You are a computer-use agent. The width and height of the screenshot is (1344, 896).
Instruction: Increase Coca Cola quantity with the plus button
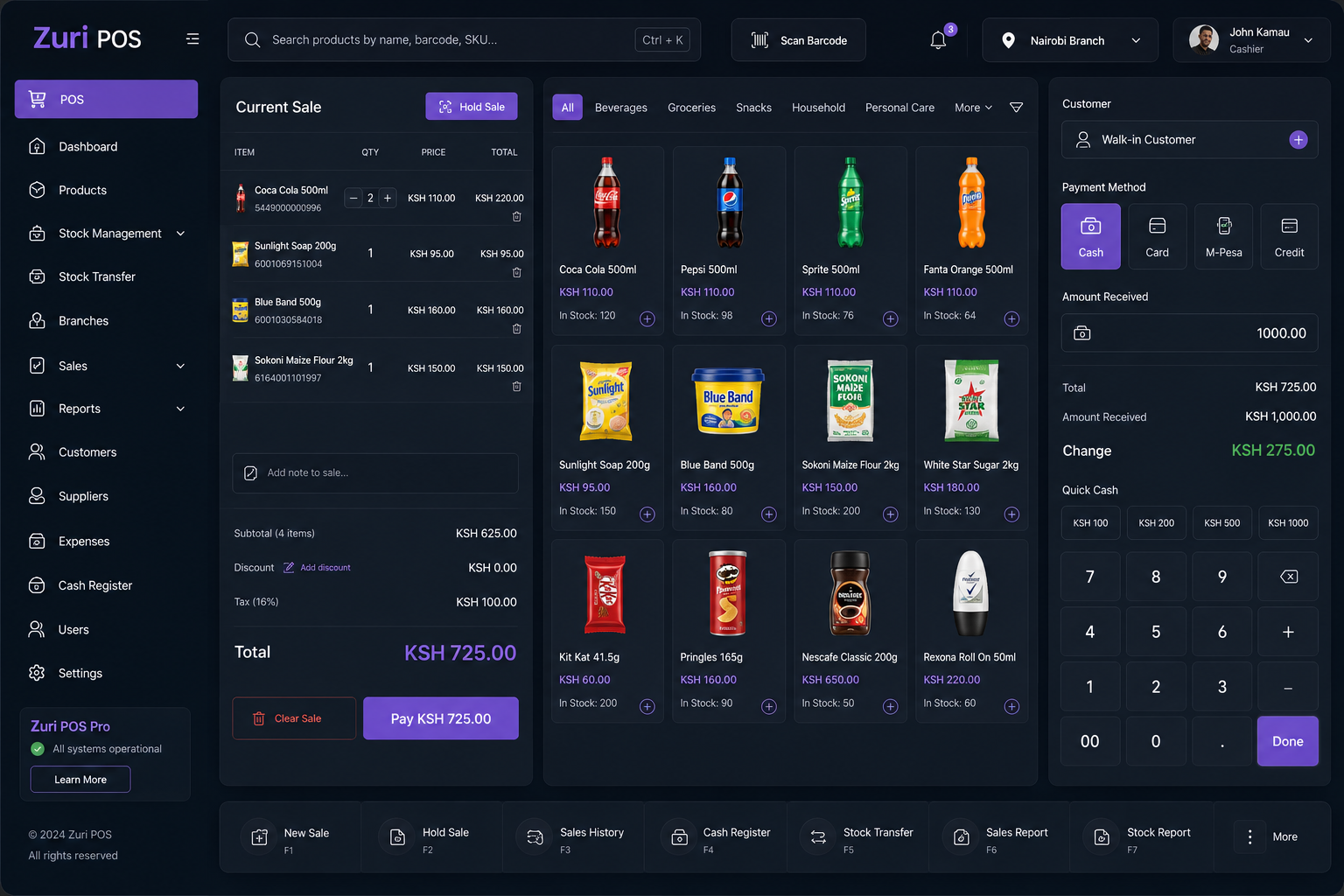[x=388, y=198]
